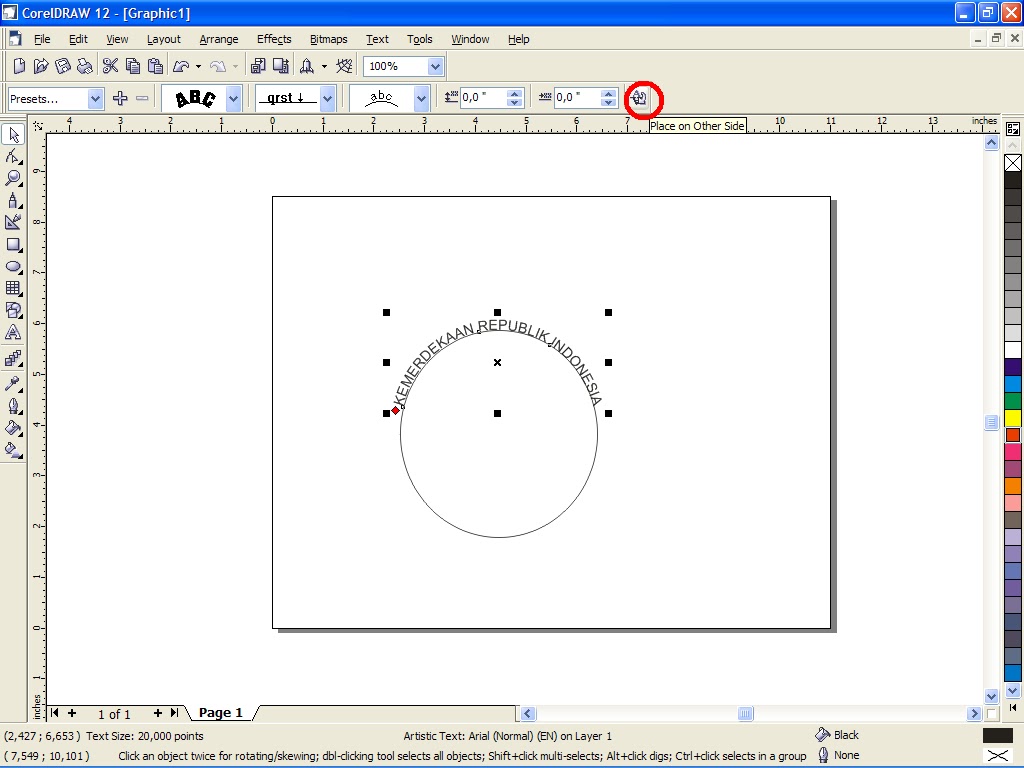Select the Zoom tool in the toolbox
This screenshot has width=1024, height=768.
click(x=13, y=178)
